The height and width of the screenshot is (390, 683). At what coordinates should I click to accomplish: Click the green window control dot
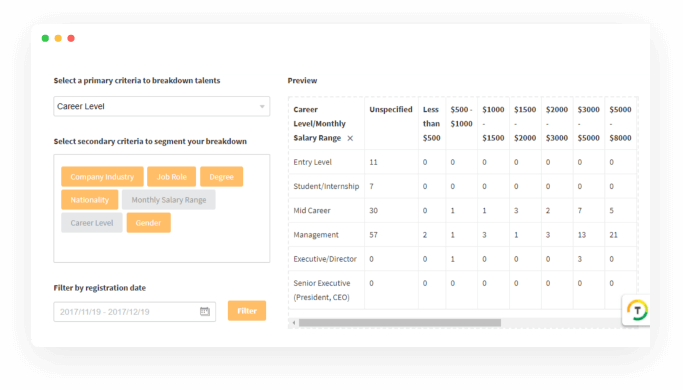tap(45, 38)
